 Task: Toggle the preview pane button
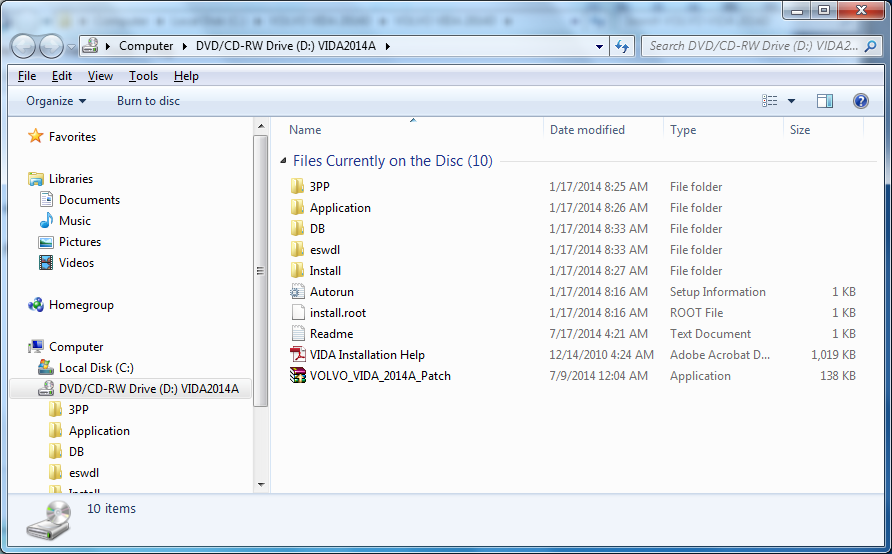pos(825,101)
